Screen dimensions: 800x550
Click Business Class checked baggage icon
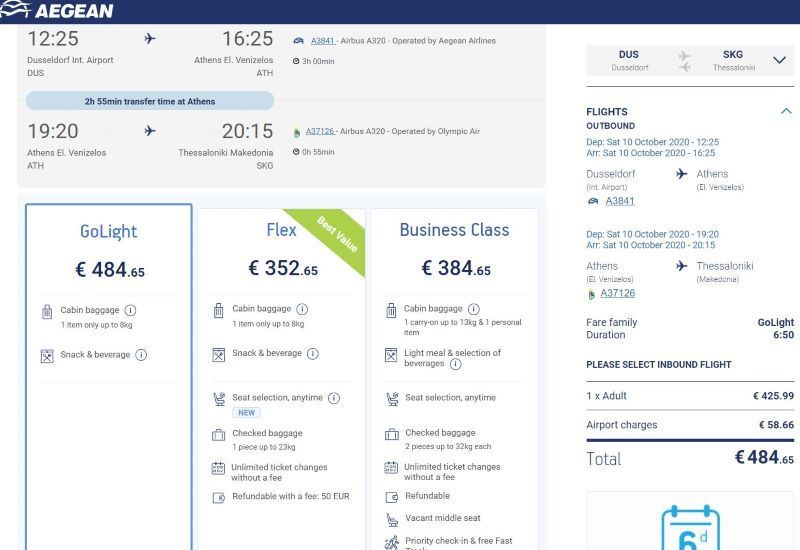tap(392, 434)
